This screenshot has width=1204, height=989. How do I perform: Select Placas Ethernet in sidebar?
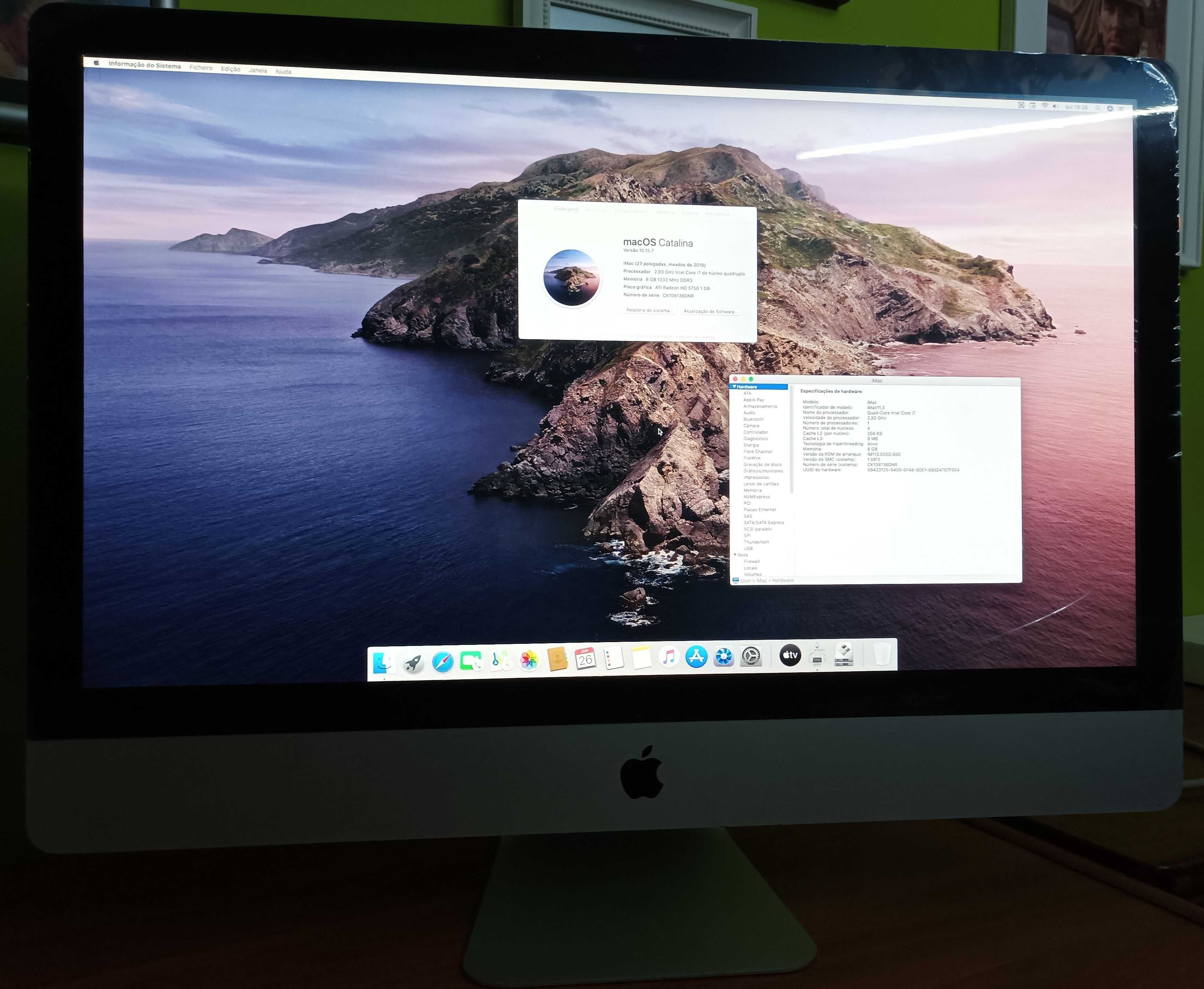click(x=760, y=510)
